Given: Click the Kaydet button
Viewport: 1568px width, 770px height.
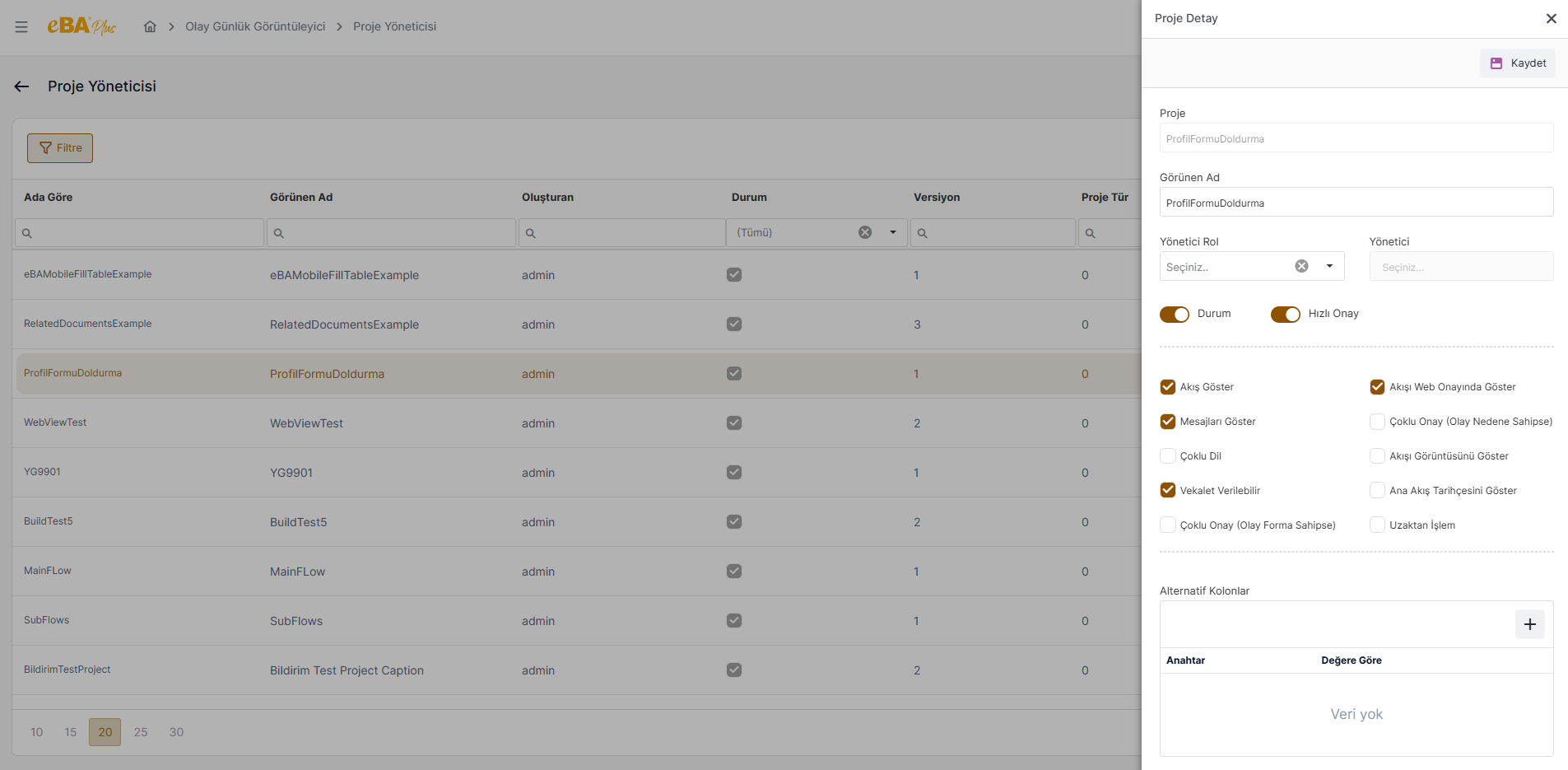Looking at the screenshot, I should click(1518, 63).
